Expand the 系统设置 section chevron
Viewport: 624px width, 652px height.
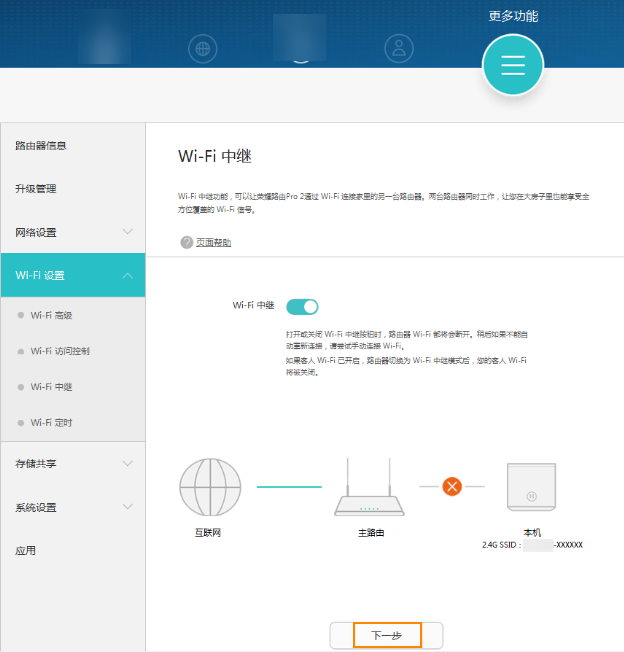tap(127, 507)
